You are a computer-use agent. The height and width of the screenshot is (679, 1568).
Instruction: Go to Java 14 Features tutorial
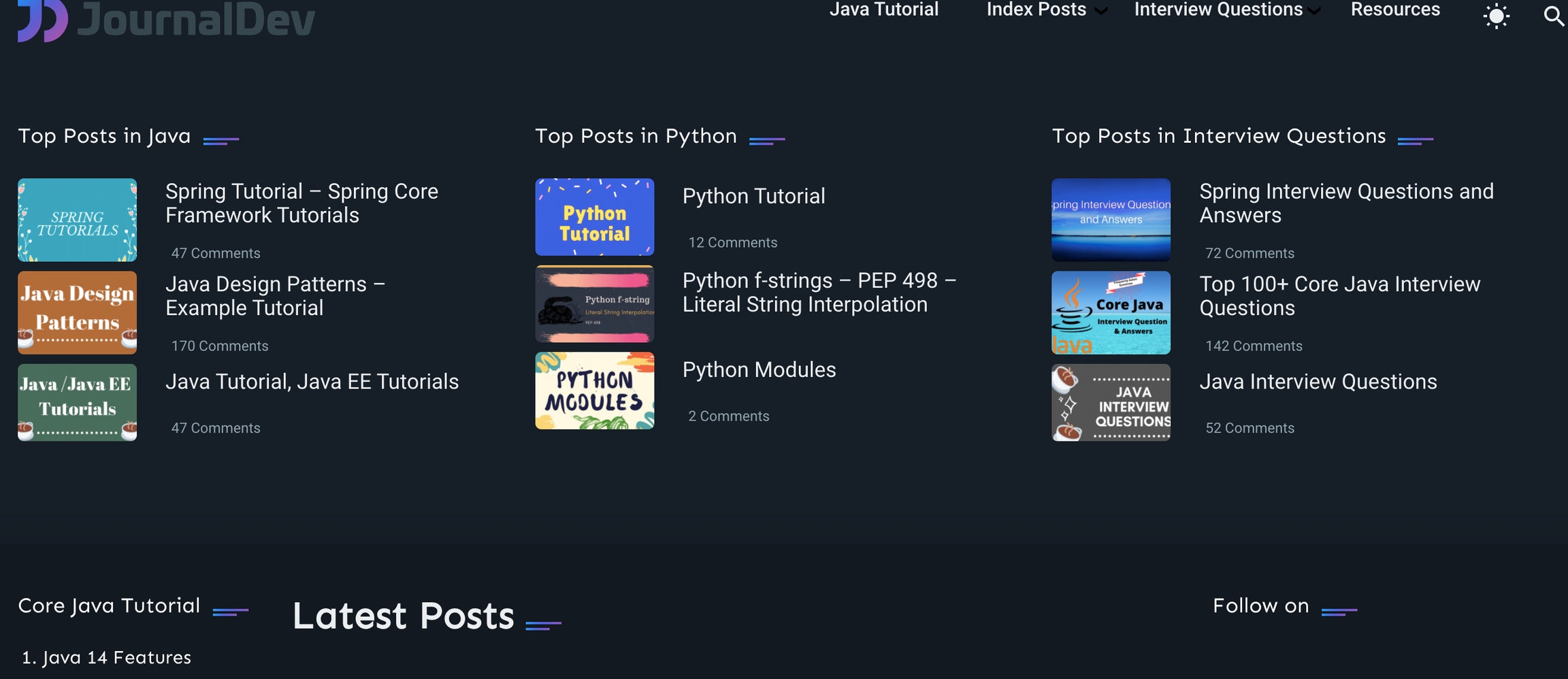[x=116, y=657]
